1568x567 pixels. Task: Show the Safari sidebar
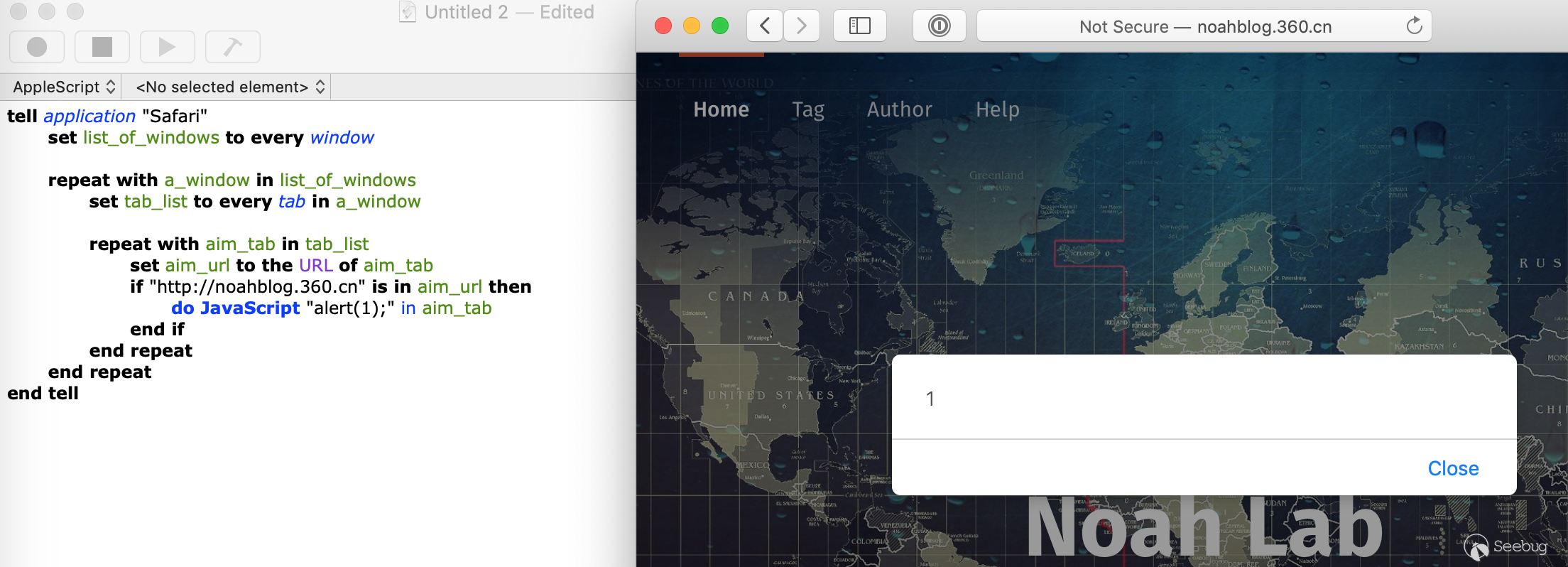[x=860, y=26]
